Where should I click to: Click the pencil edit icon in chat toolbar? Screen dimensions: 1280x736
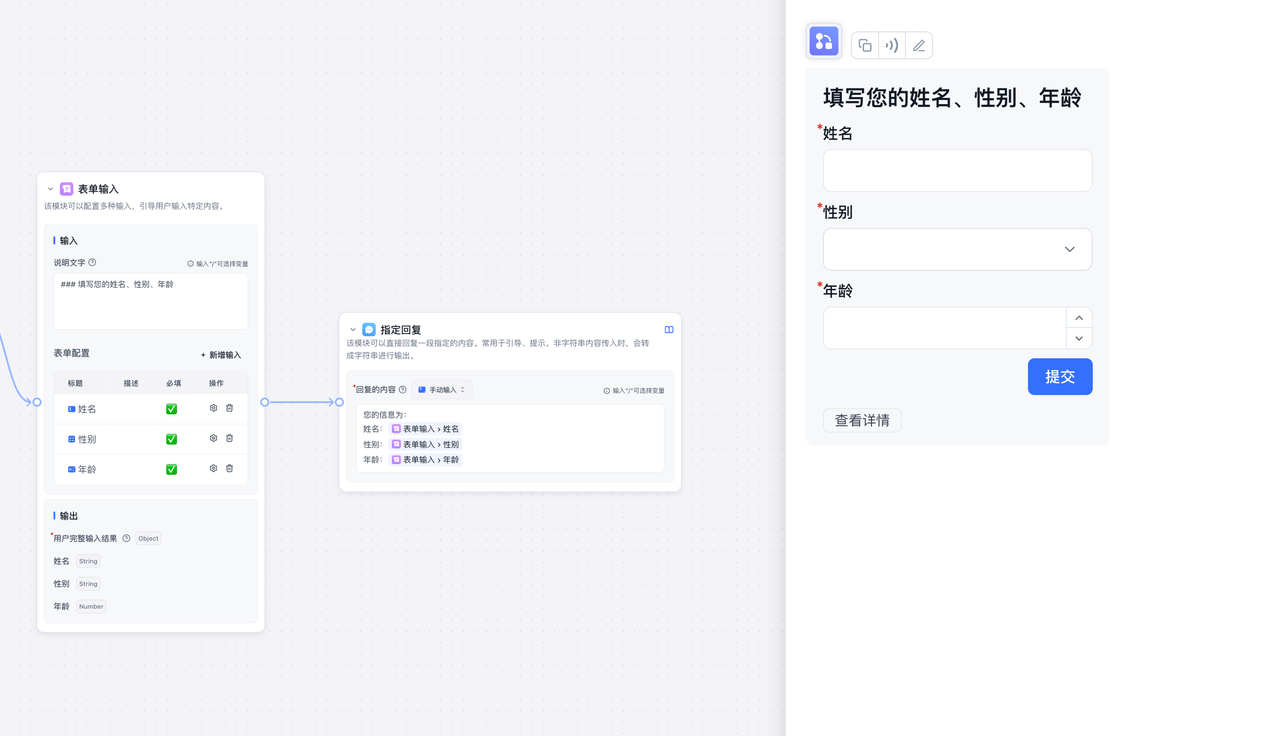click(919, 45)
